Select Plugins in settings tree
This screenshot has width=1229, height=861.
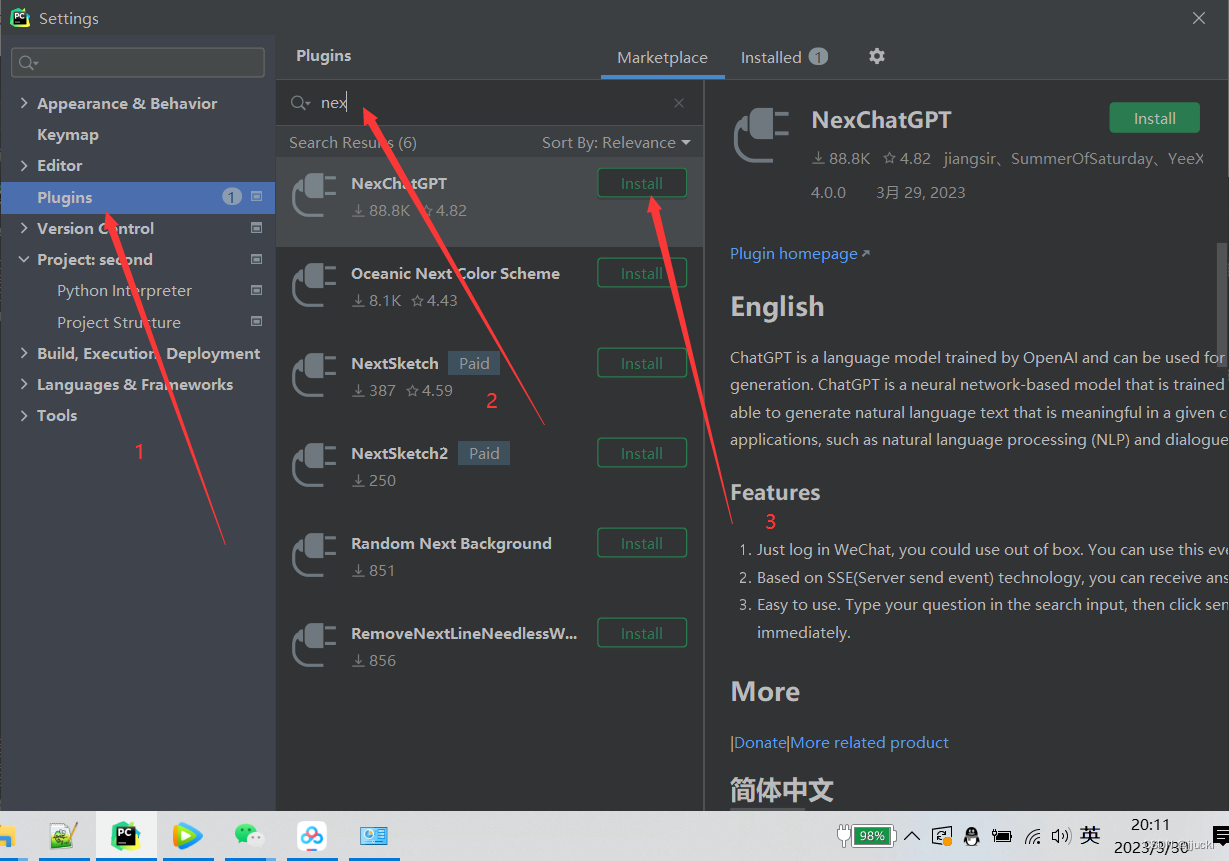click(138, 197)
